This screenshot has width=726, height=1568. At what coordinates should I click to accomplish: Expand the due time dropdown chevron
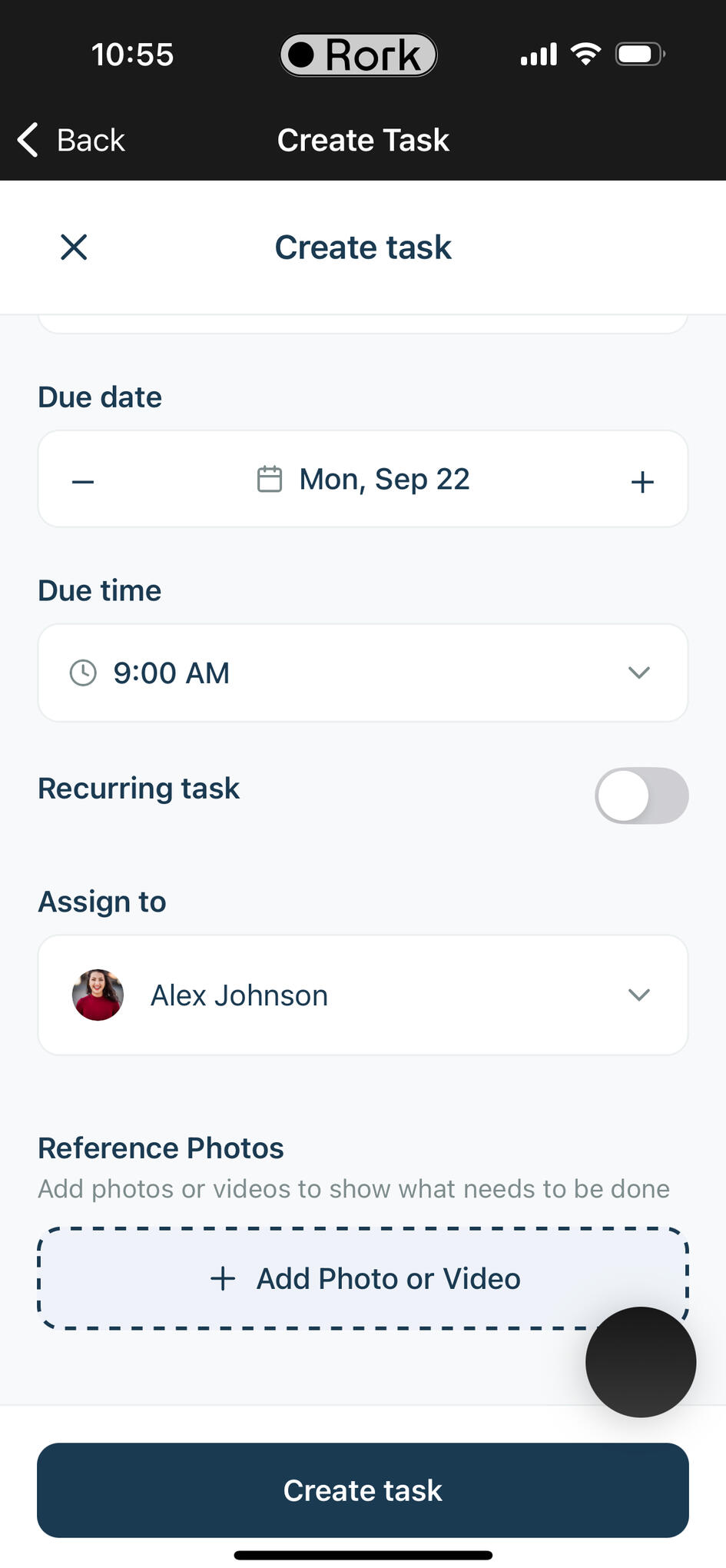point(639,673)
